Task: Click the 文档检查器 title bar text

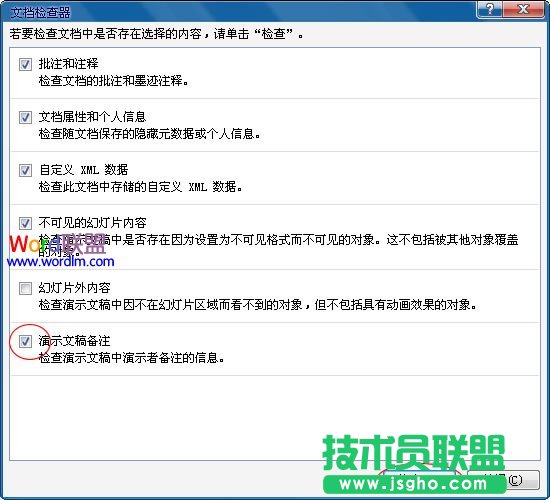Action: 40,13
